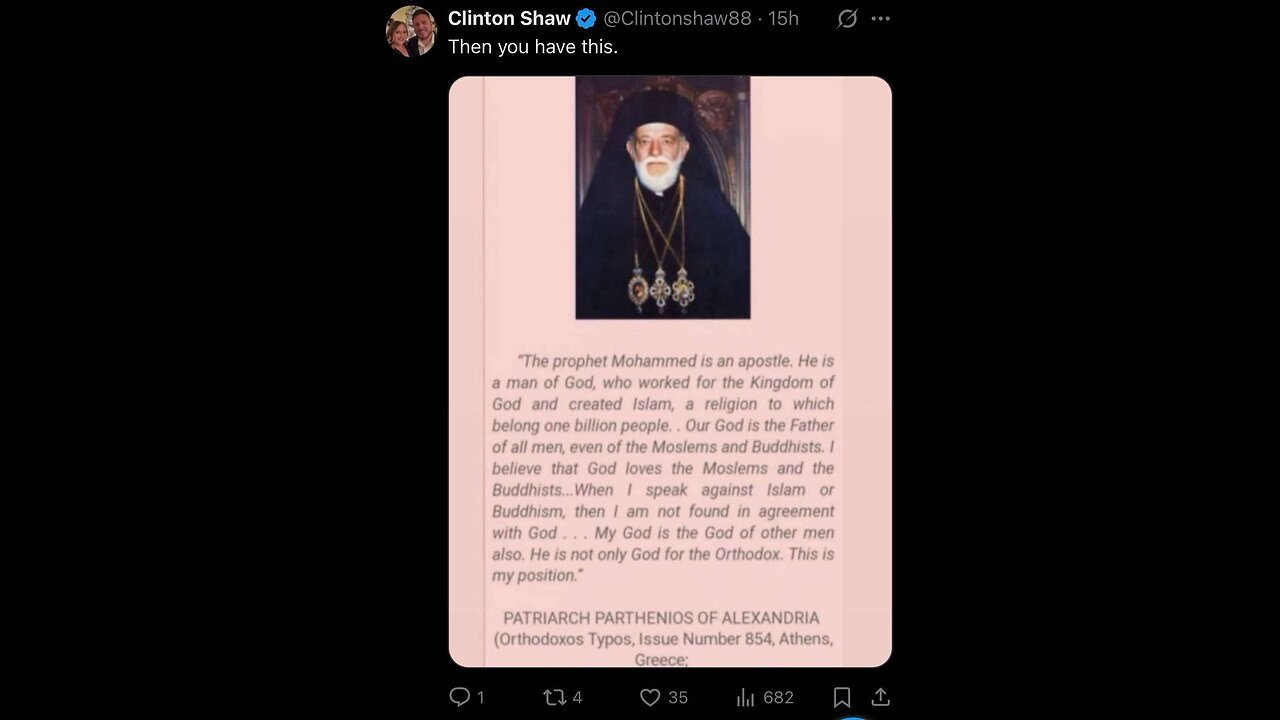Bookmark this post

(x=842, y=697)
